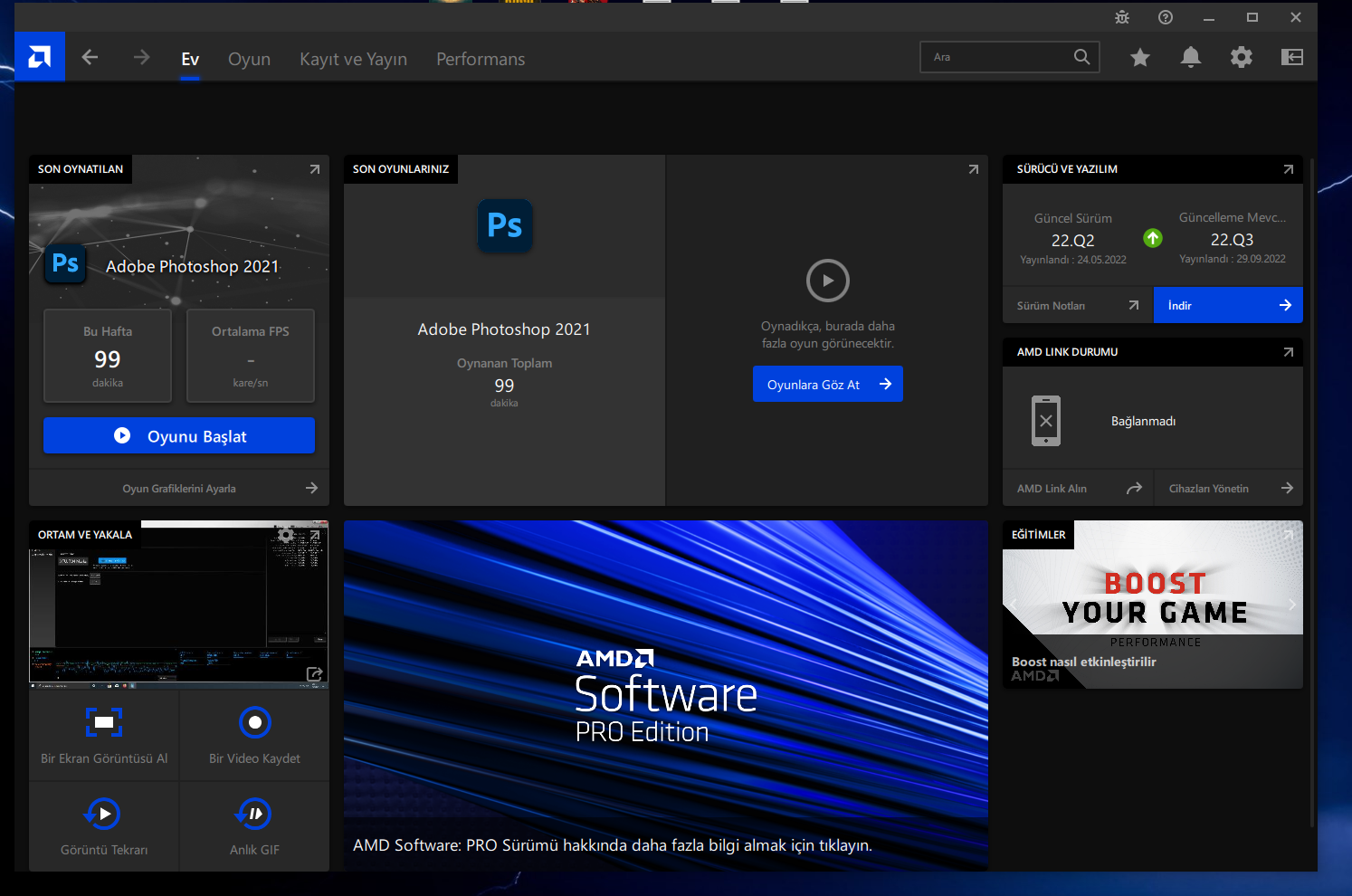
Task: Open settings gear icon
Action: pyautogui.click(x=1241, y=58)
